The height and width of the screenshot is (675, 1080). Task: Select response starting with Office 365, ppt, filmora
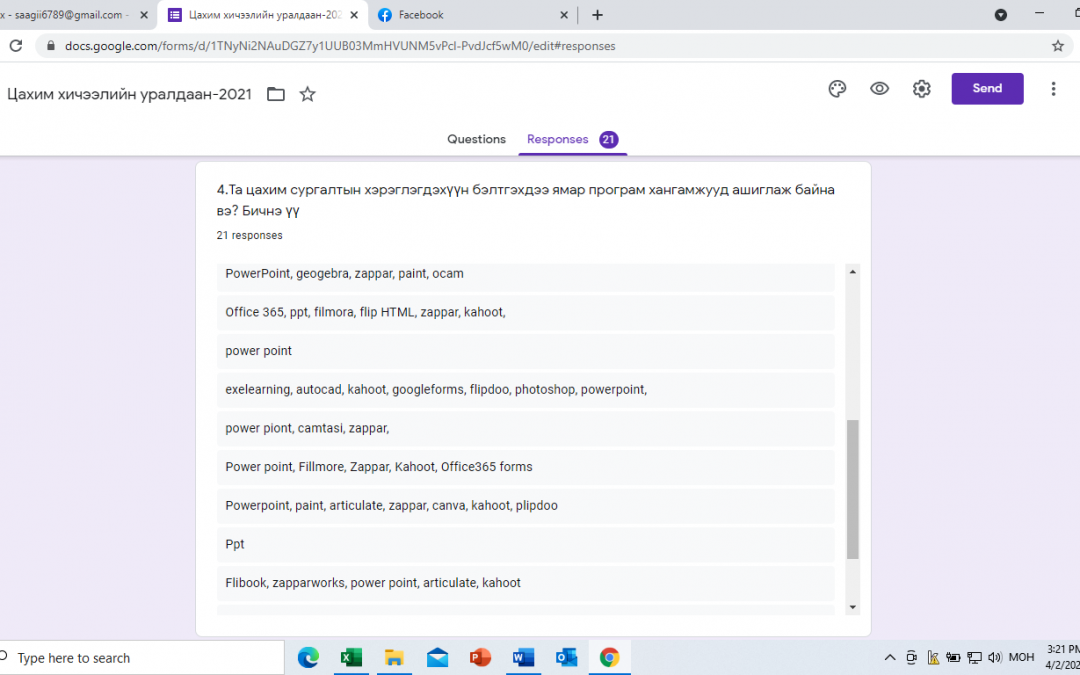[x=526, y=313]
